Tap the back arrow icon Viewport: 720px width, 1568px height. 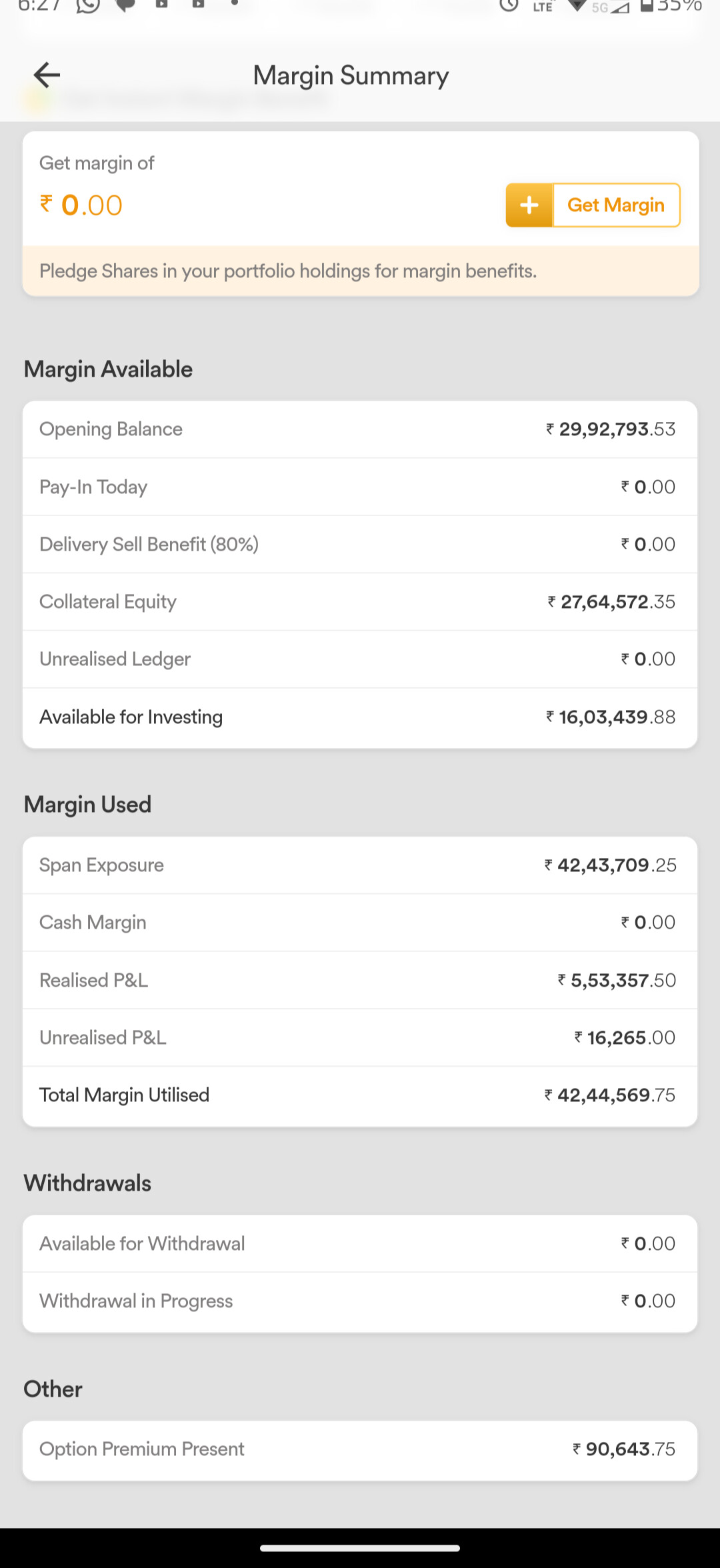[x=47, y=75]
